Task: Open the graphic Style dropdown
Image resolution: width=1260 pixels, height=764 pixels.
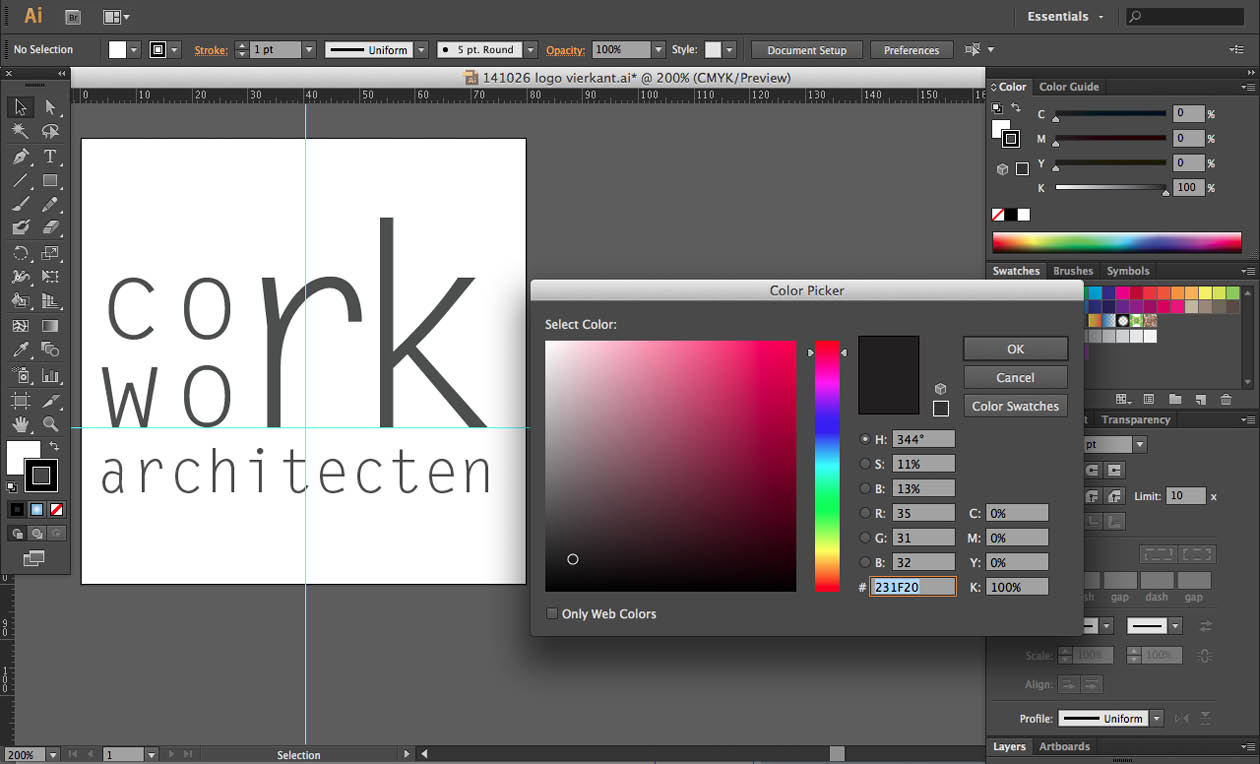Action: click(x=730, y=50)
